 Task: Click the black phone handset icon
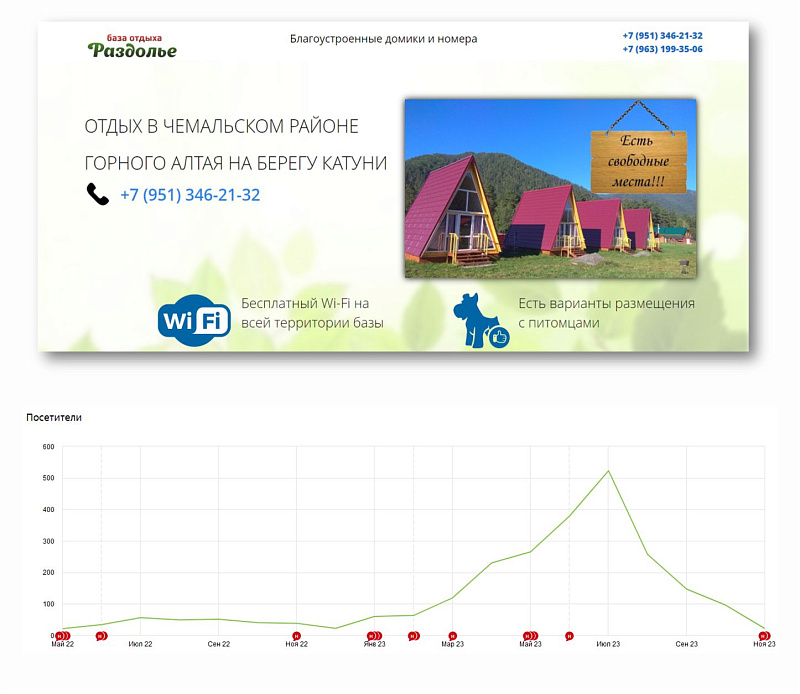click(x=98, y=194)
